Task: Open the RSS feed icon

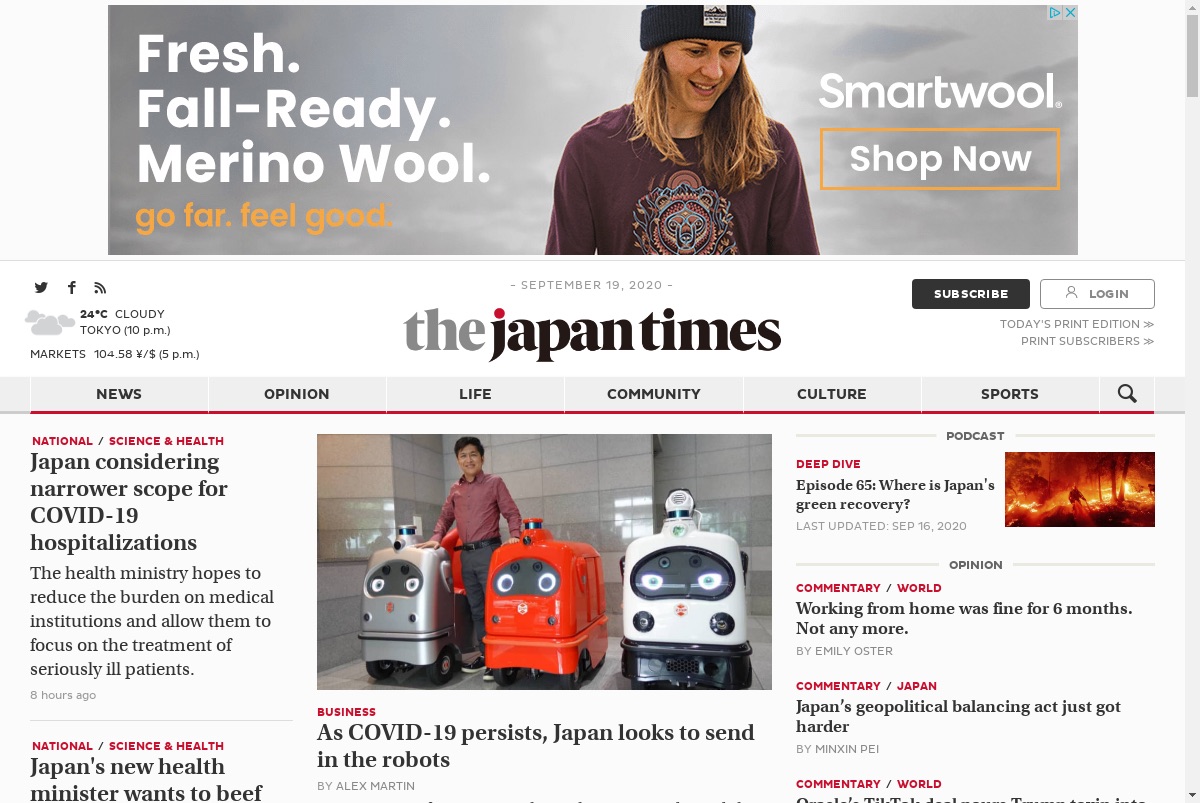Action: tap(100, 288)
